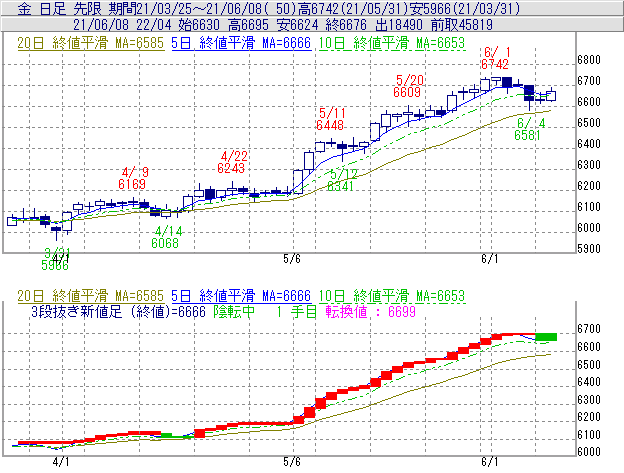
Task: Click the 前取45819 open interest value
Action: point(462,25)
